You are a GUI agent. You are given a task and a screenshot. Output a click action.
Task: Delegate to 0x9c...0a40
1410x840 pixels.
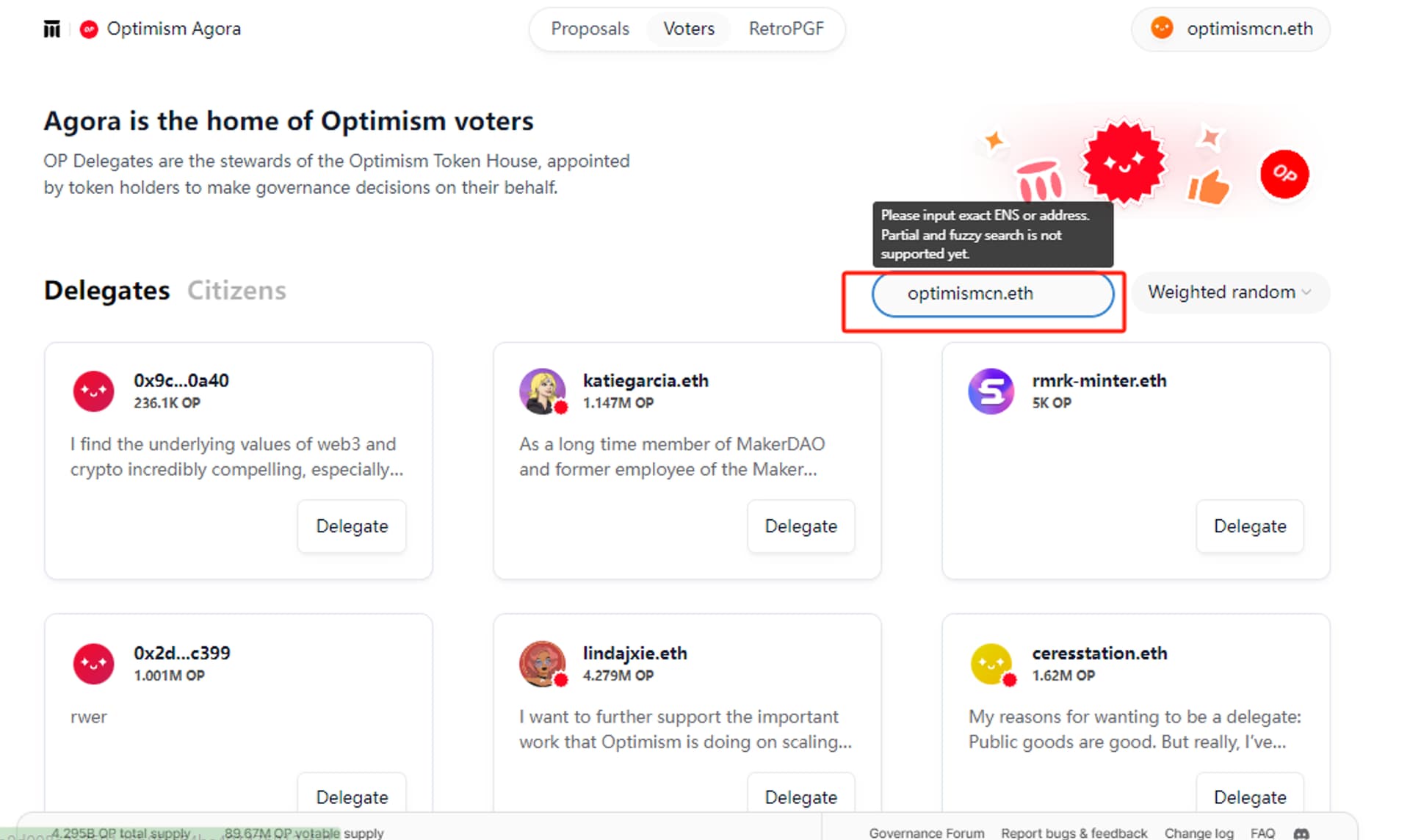352,526
